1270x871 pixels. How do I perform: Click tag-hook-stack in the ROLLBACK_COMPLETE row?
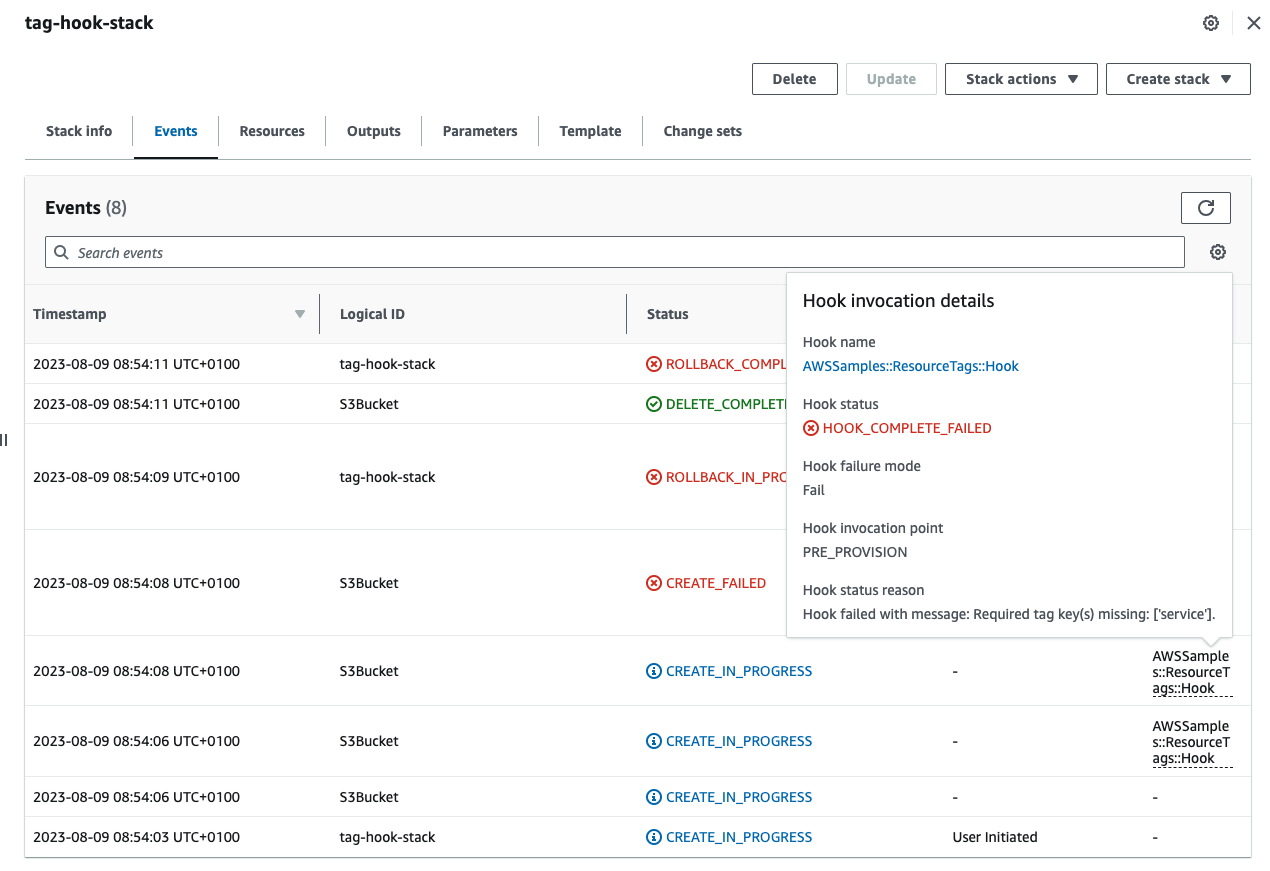[x=388, y=364]
